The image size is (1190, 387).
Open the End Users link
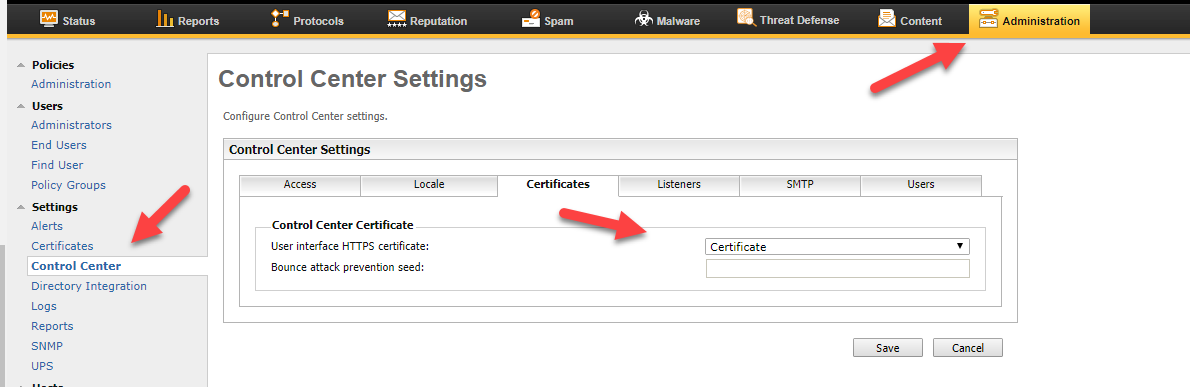59,145
